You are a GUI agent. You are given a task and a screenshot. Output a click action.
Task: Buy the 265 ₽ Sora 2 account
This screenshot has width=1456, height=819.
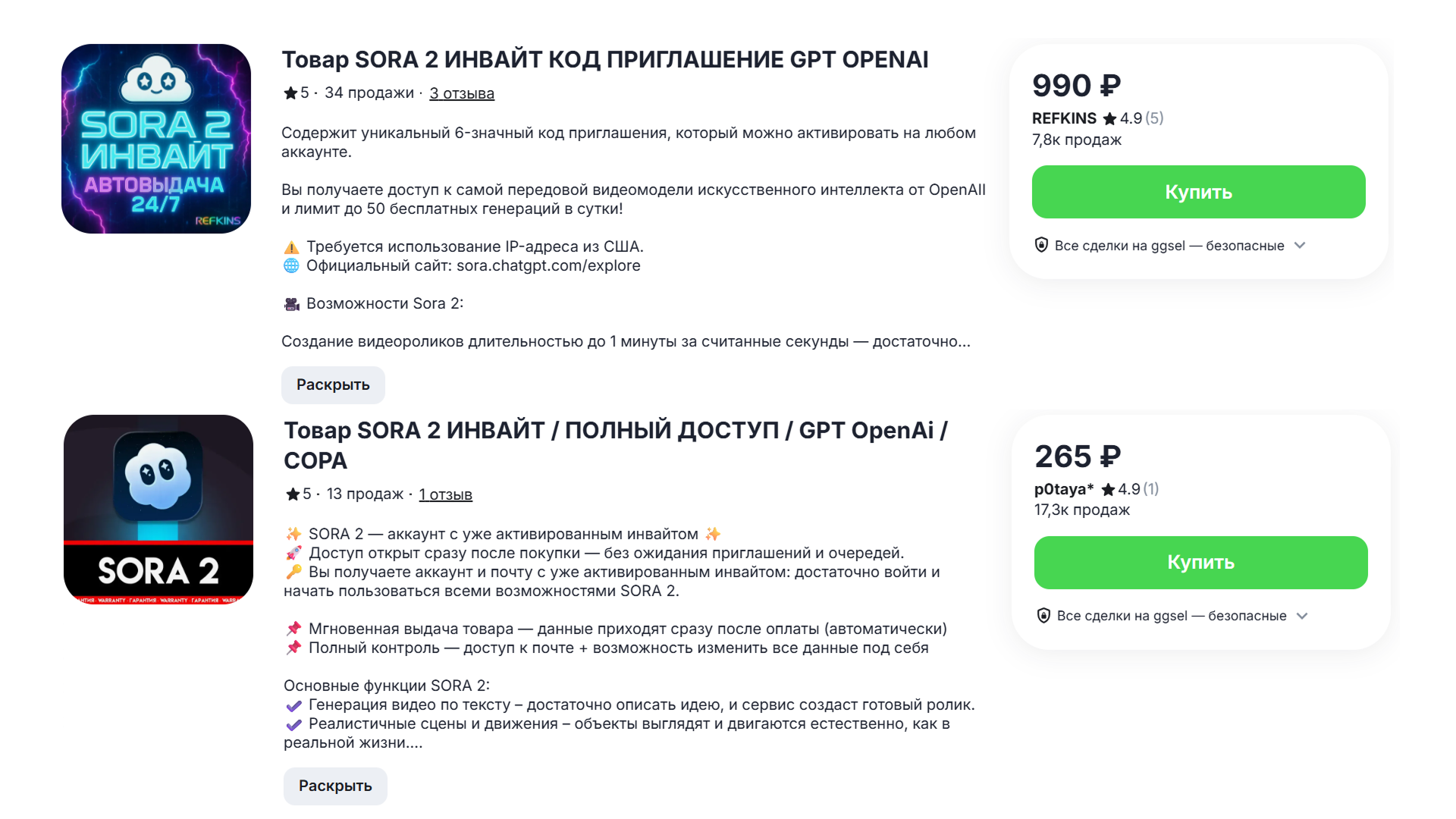(x=1200, y=563)
